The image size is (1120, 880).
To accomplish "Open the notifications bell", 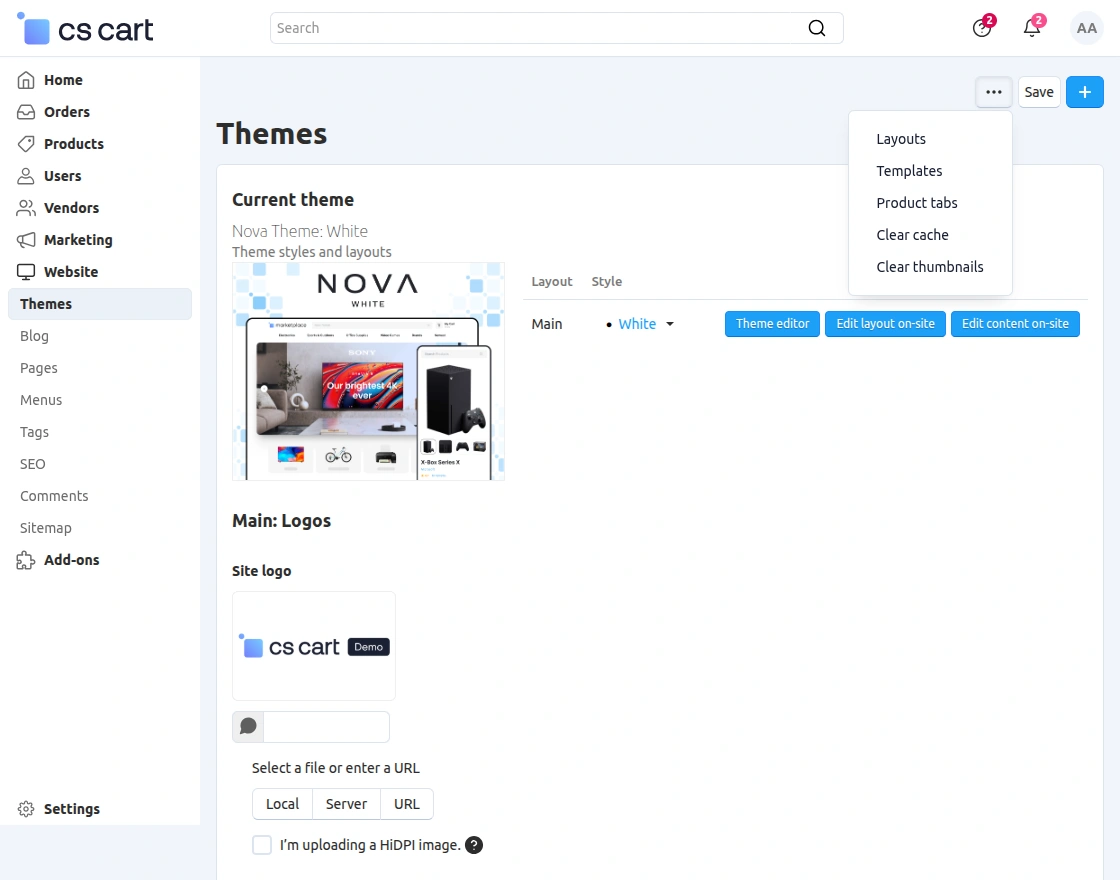I will [x=1031, y=27].
